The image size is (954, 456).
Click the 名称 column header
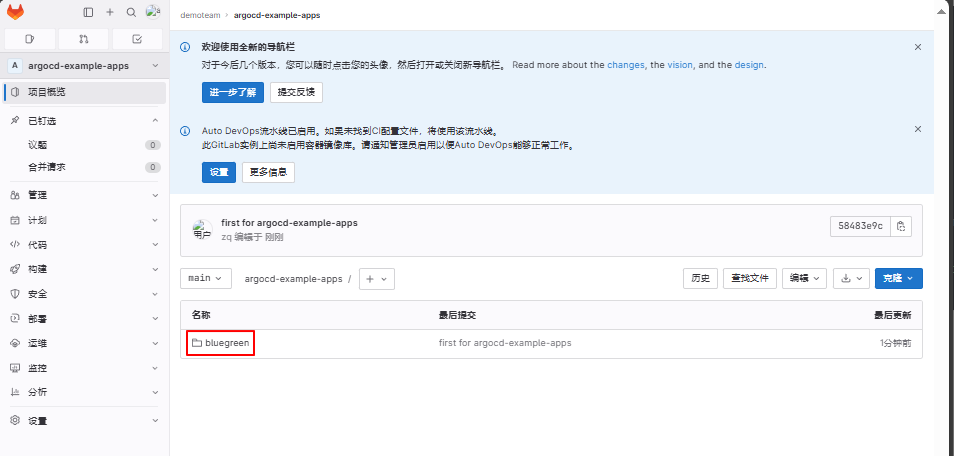[201, 315]
